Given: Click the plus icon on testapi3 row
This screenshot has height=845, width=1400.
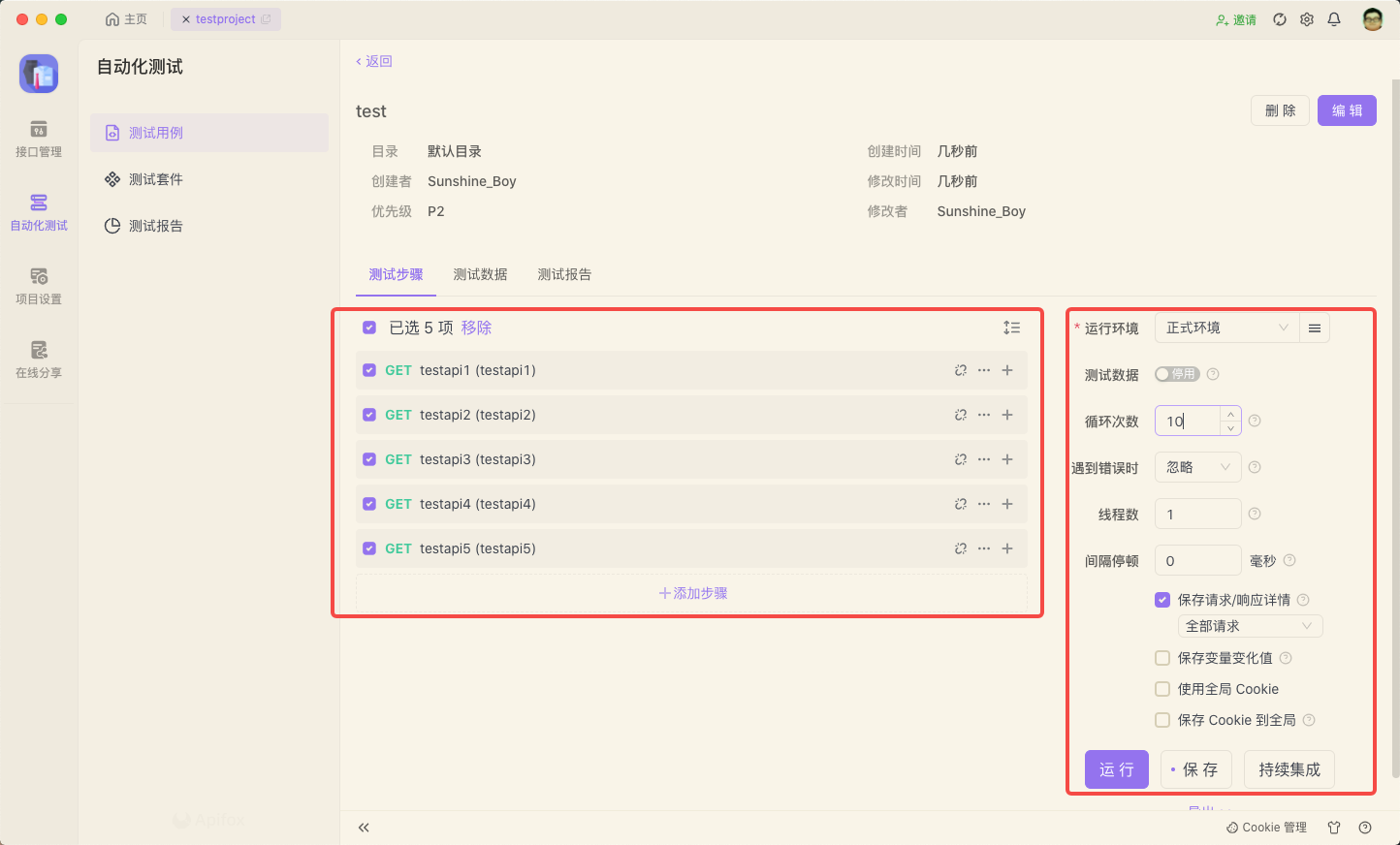Looking at the screenshot, I should (x=1007, y=459).
